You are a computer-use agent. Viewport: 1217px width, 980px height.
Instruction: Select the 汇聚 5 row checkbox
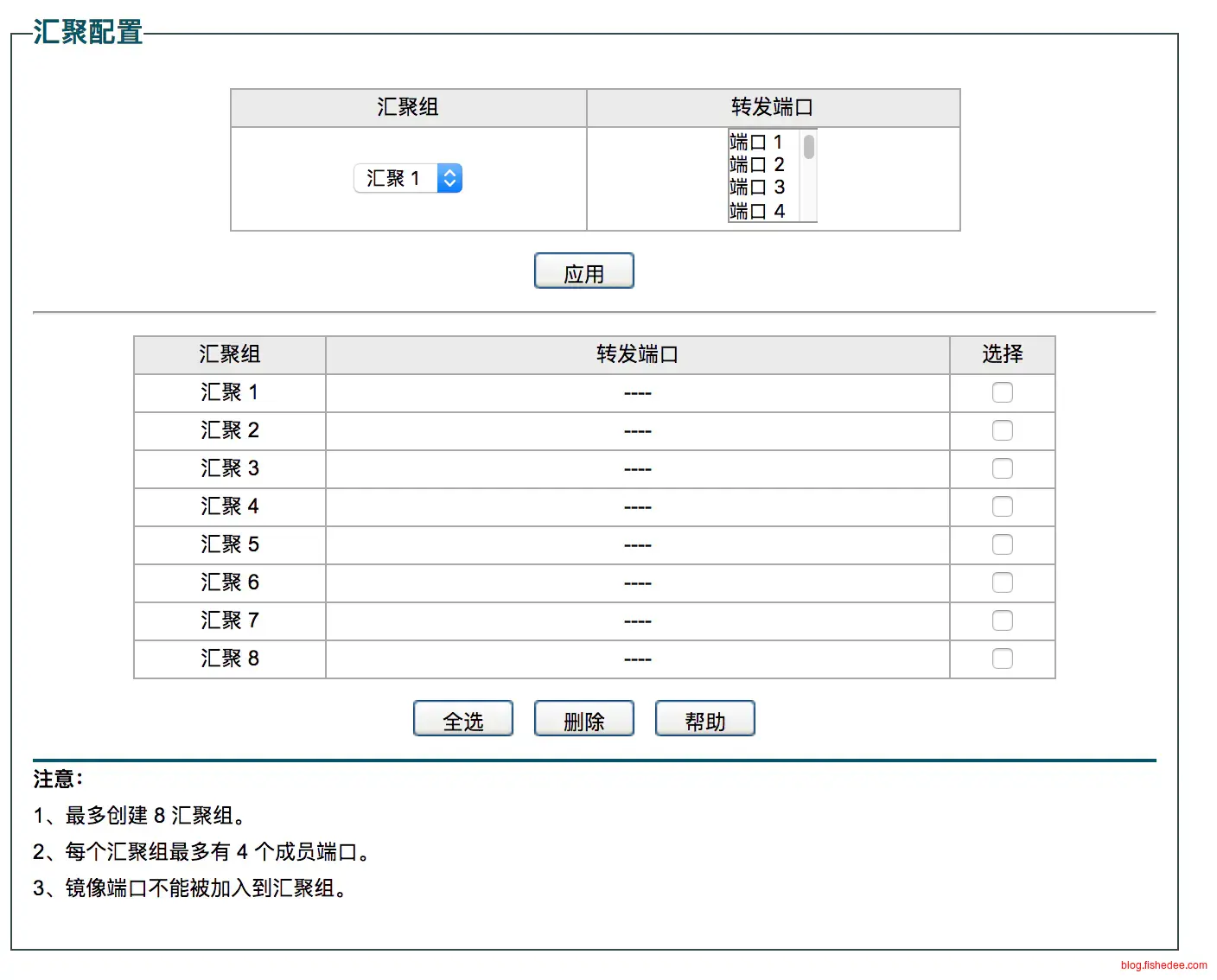[x=1002, y=544]
